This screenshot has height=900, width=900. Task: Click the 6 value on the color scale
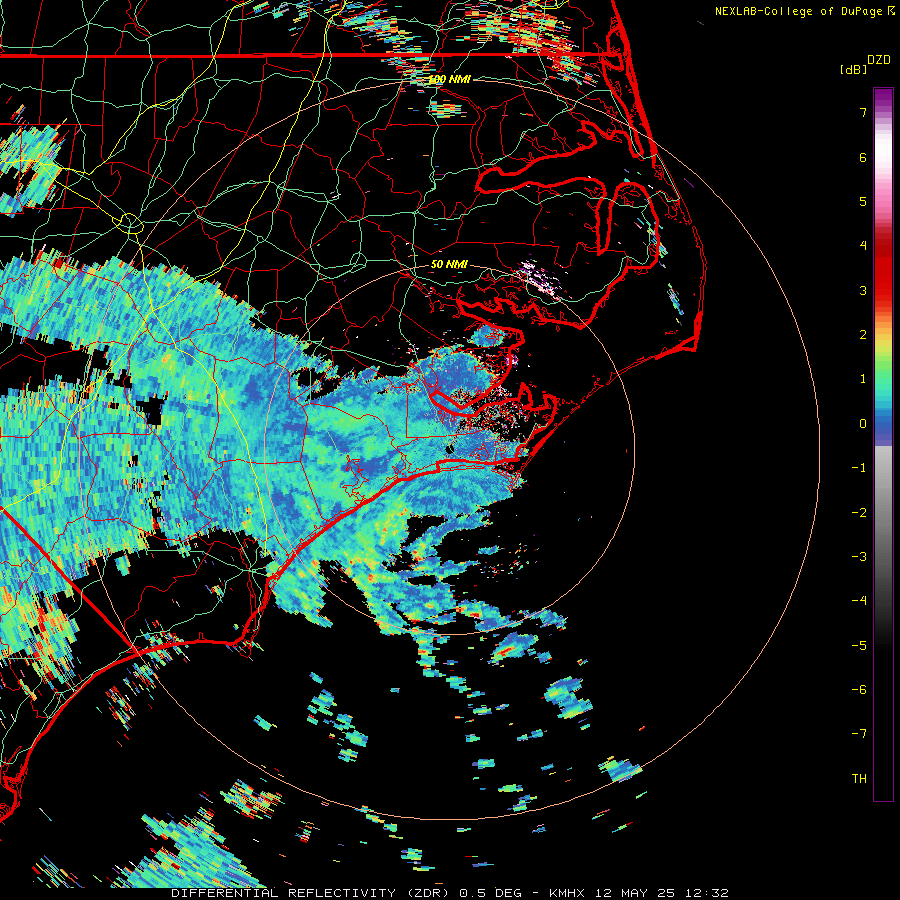(863, 157)
